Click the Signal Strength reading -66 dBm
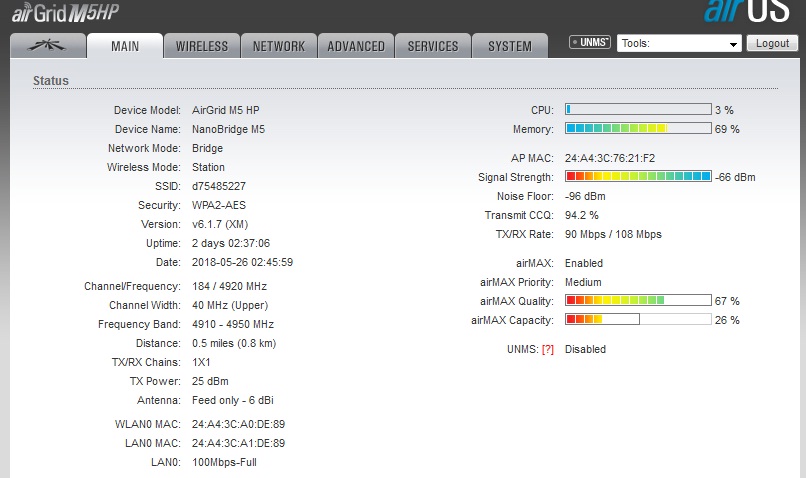Screen dimensions: 806x478 [x=735, y=177]
